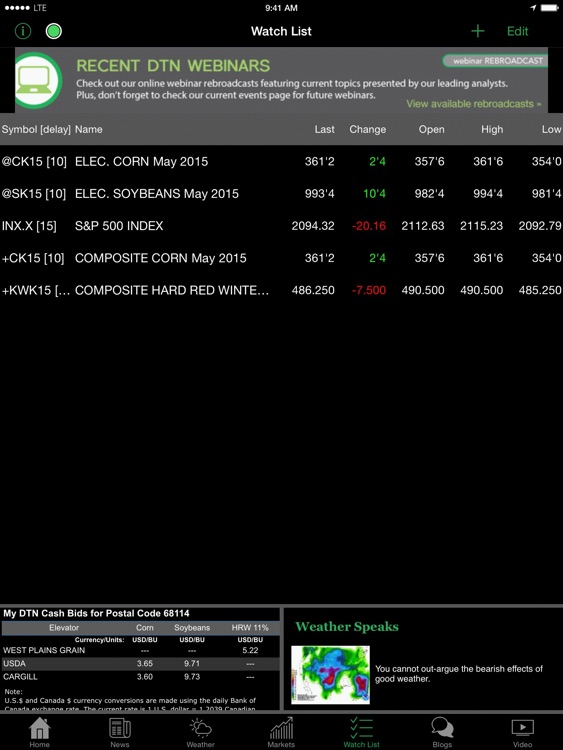Select the 993'4 last price of soybeans
This screenshot has width=563, height=750.
tap(320, 193)
